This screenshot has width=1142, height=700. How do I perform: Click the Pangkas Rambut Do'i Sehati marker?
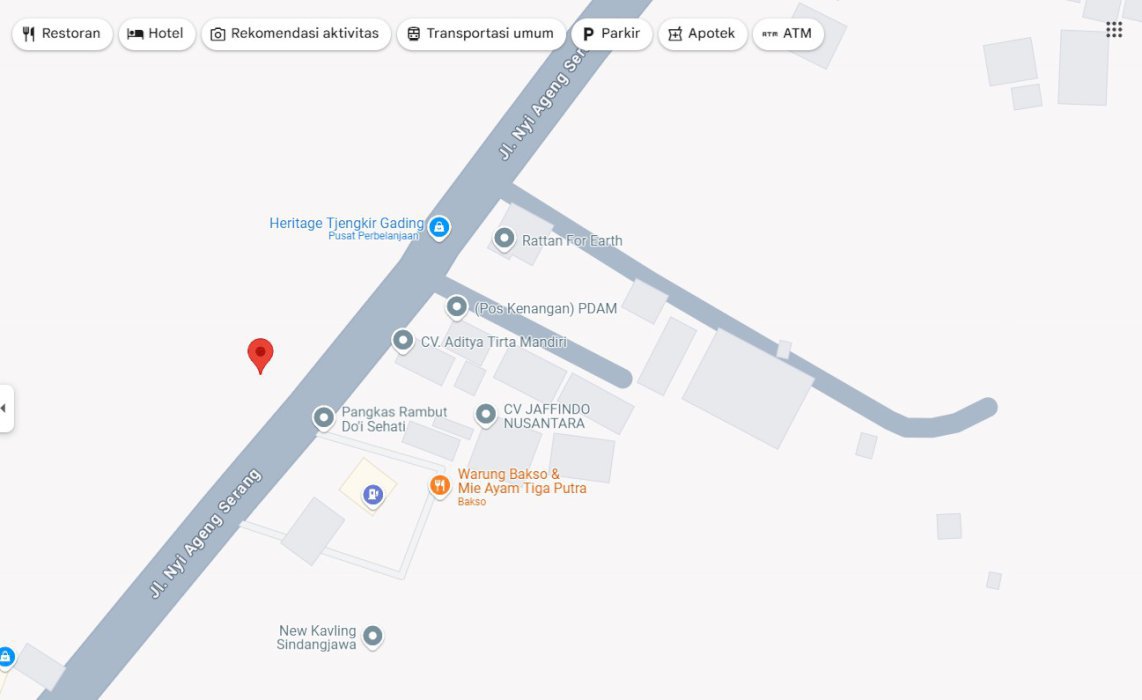pyautogui.click(x=323, y=418)
